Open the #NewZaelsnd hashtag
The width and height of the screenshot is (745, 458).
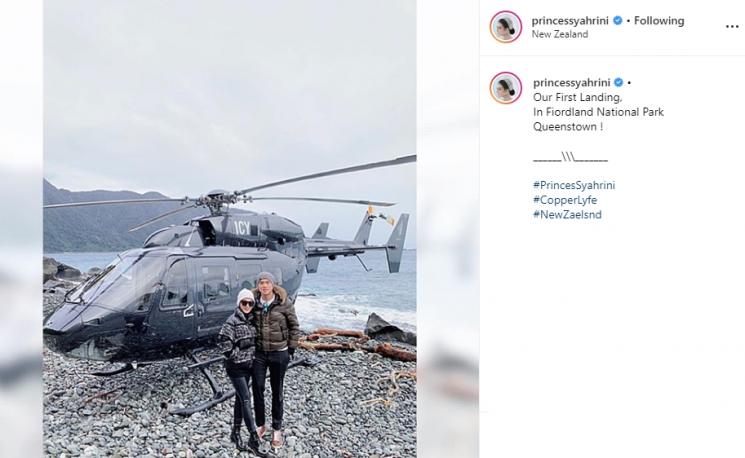pyautogui.click(x=567, y=215)
